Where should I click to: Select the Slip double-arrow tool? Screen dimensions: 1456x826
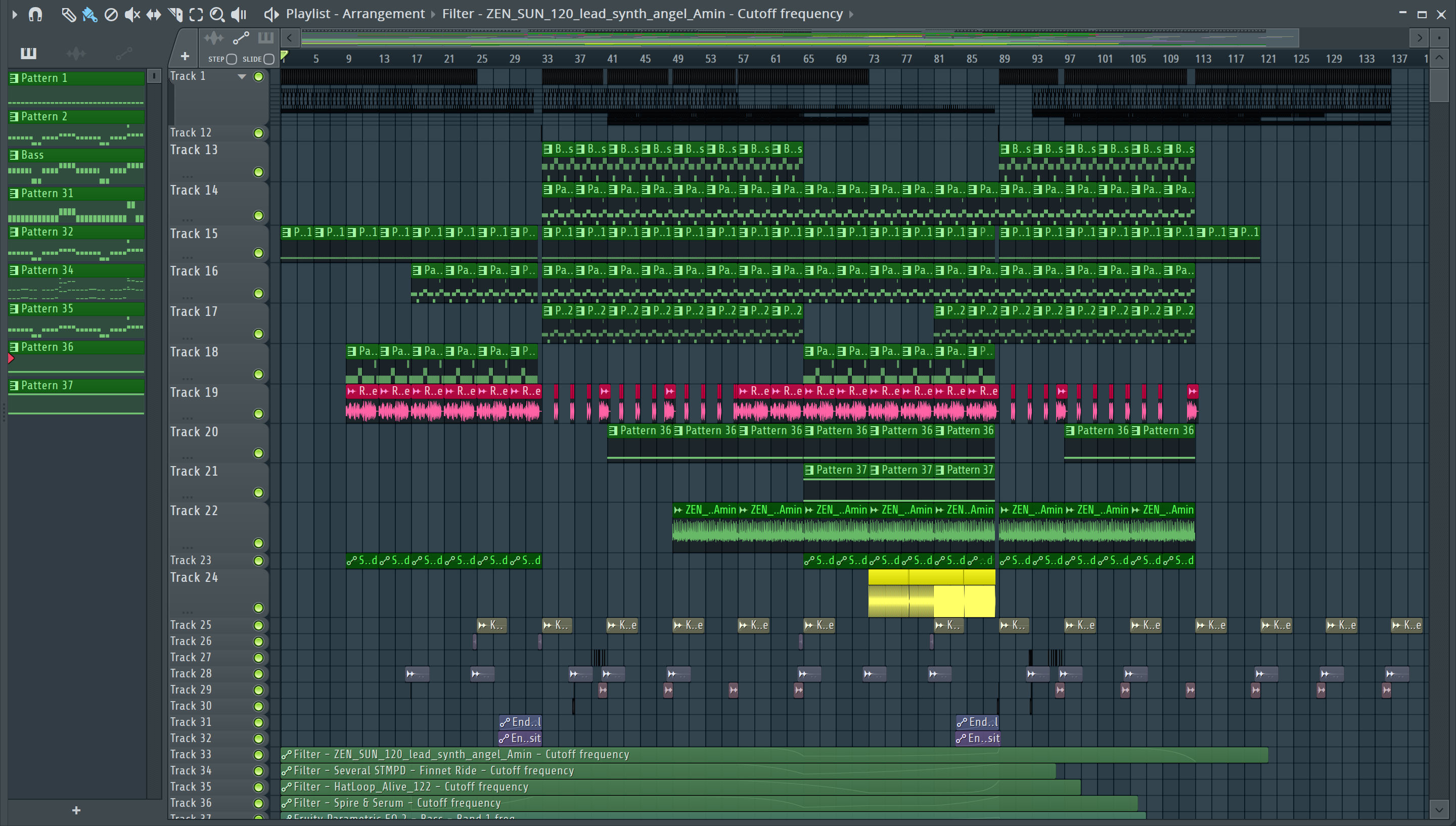(153, 14)
